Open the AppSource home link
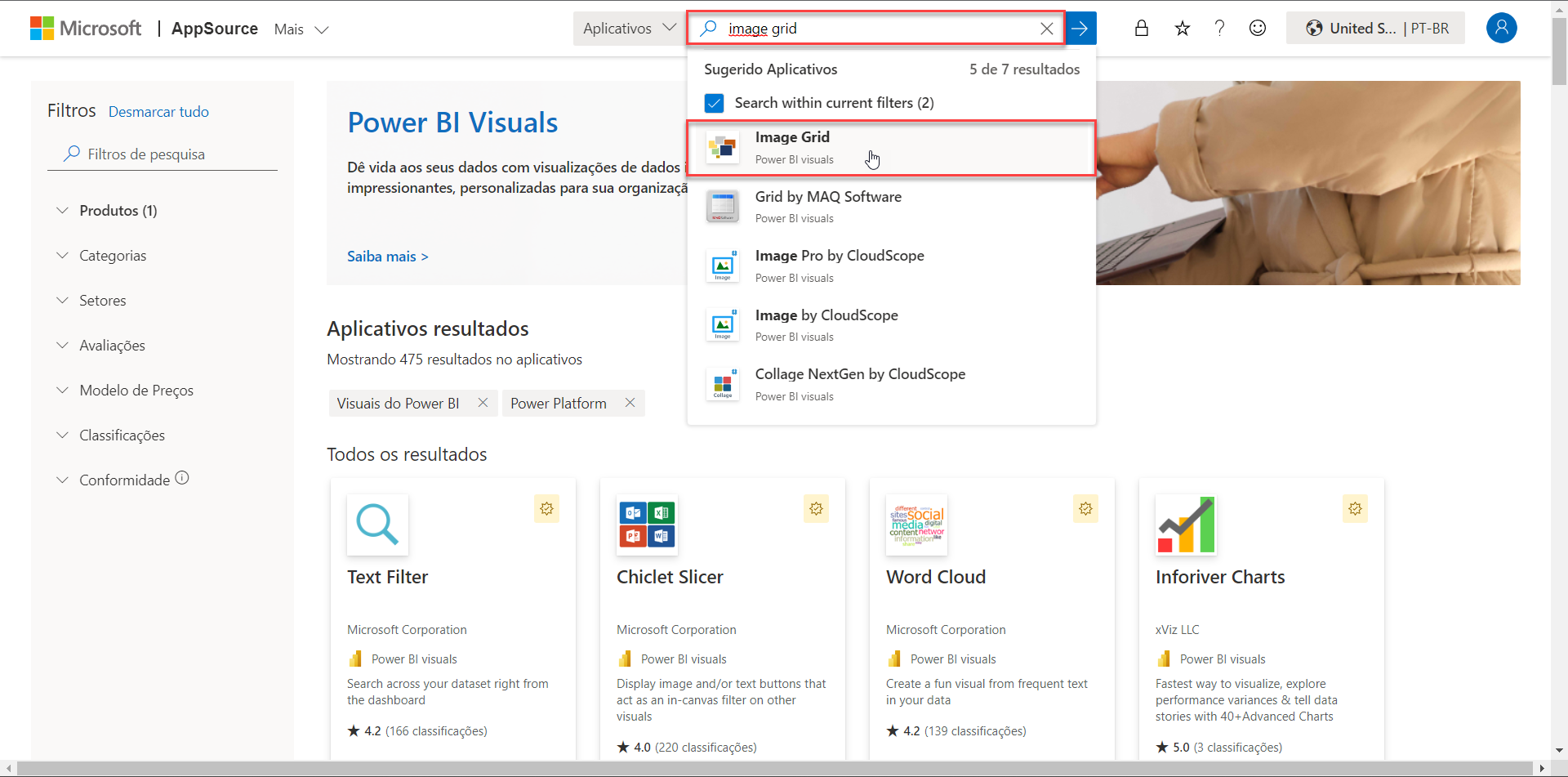Screen dimensions: 1568x777 [215, 29]
